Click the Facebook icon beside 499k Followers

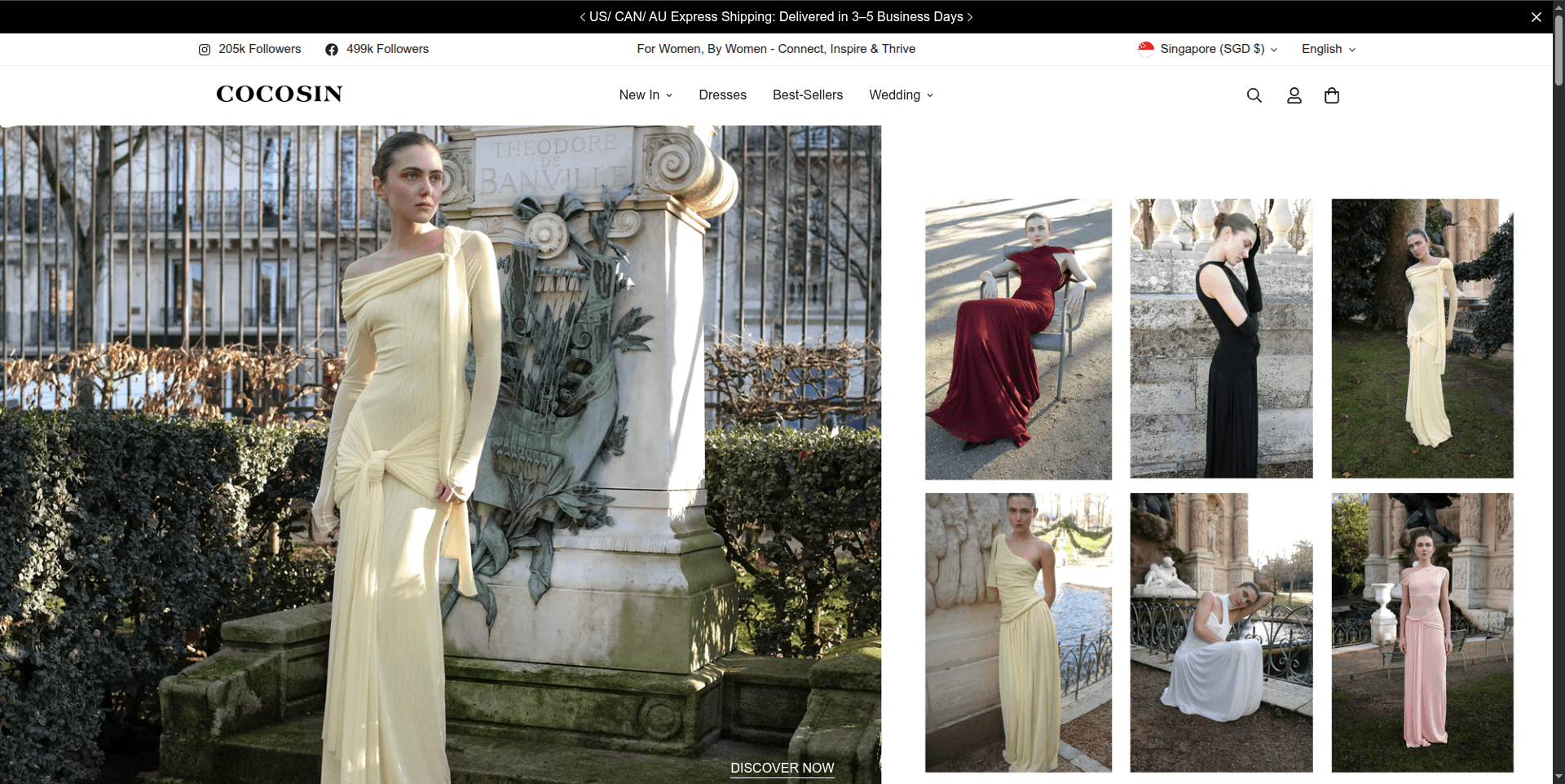pos(332,50)
